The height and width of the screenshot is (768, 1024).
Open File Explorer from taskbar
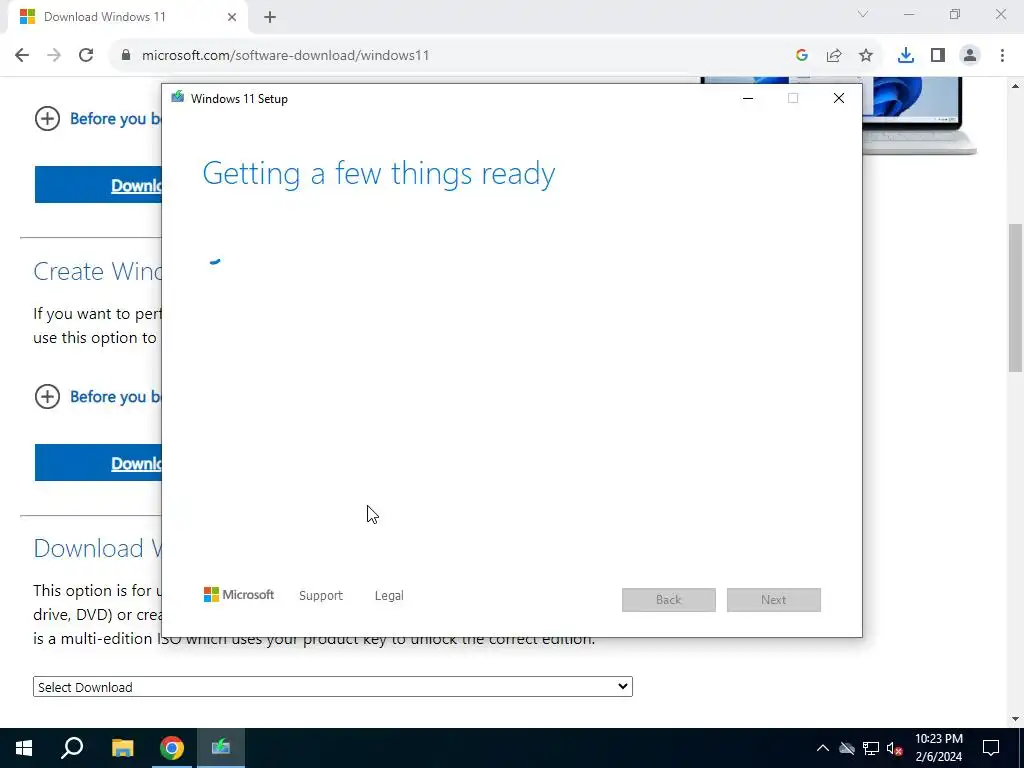point(122,748)
